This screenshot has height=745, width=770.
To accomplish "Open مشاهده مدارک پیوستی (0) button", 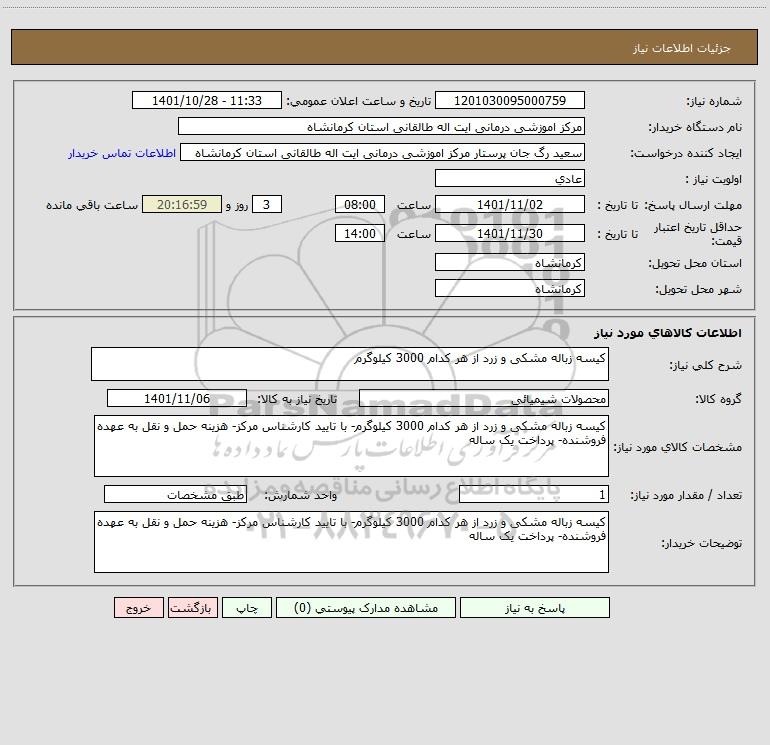I will pyautogui.click(x=365, y=607).
